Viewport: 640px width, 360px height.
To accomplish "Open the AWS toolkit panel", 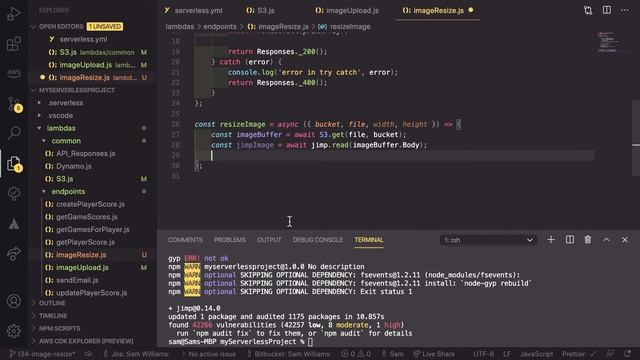I will pos(13,73).
